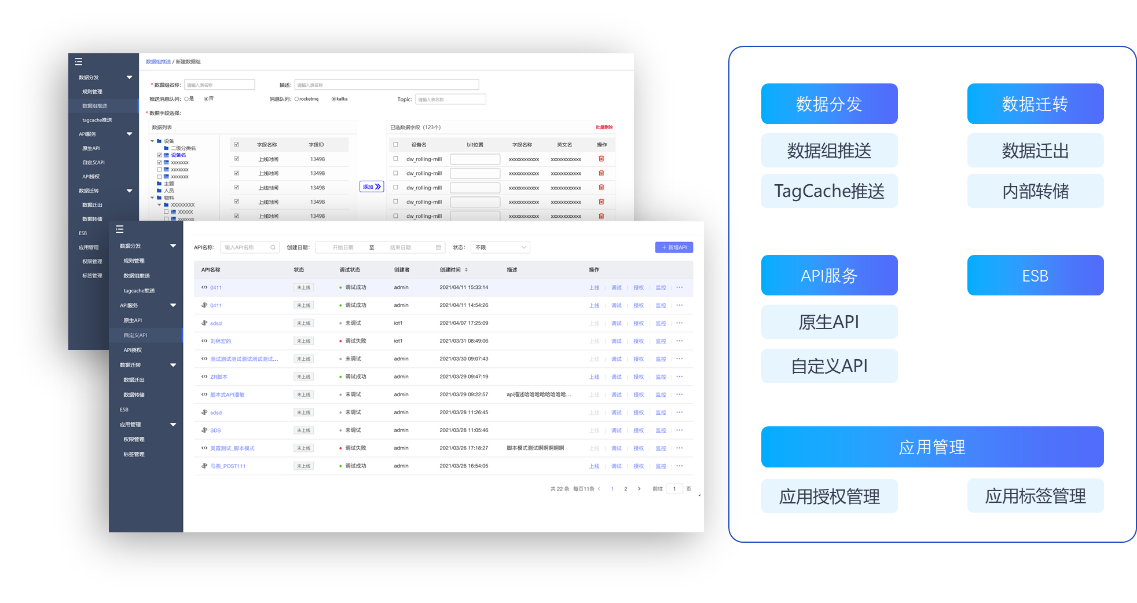Click search icon in API名称 input
The image size is (1137, 603).
(x=273, y=247)
